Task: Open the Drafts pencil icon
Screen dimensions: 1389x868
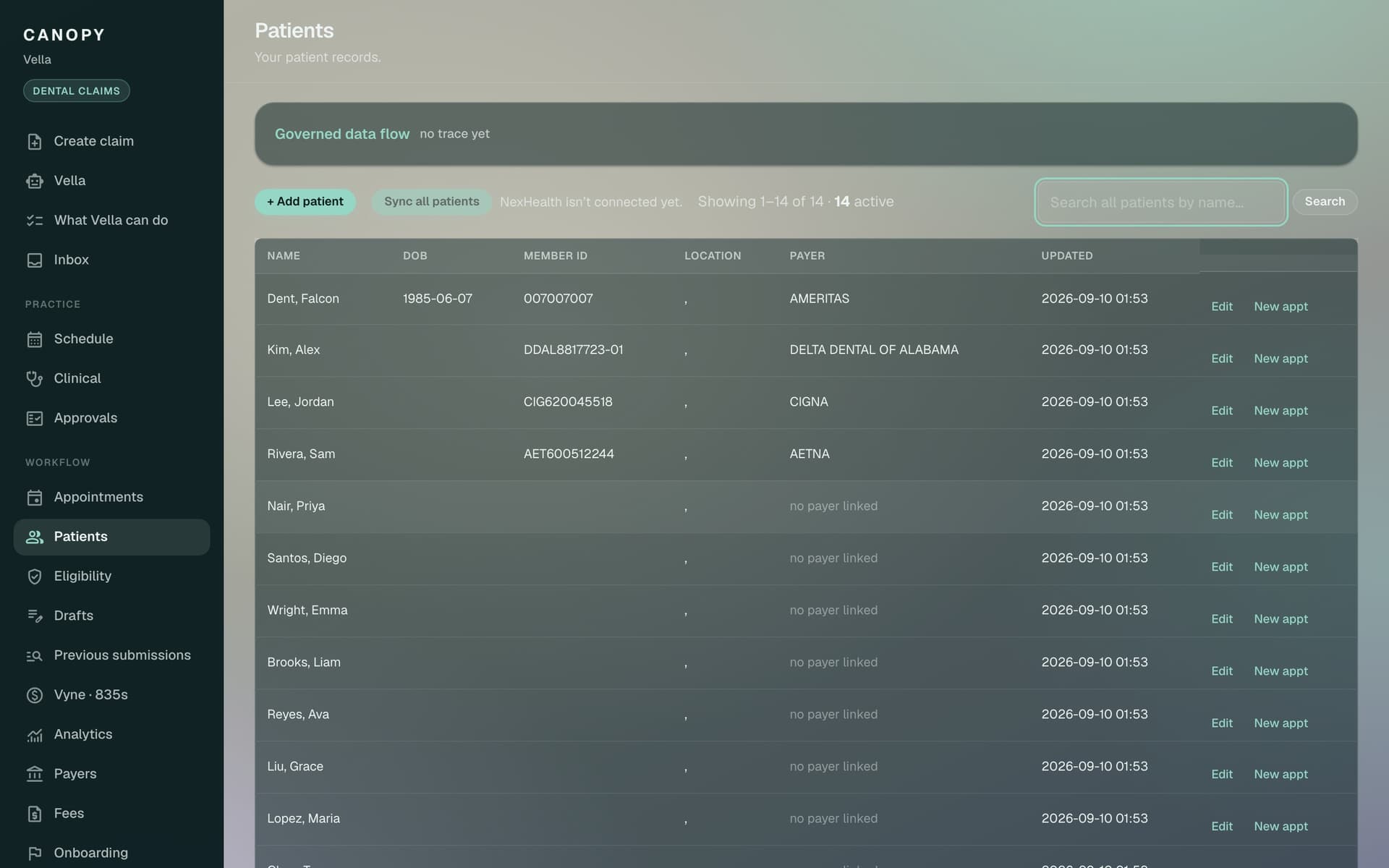Action: coord(35,616)
